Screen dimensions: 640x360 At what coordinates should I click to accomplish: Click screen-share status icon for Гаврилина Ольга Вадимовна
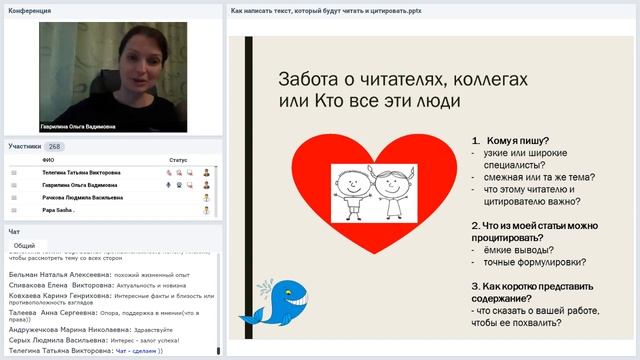click(190, 185)
